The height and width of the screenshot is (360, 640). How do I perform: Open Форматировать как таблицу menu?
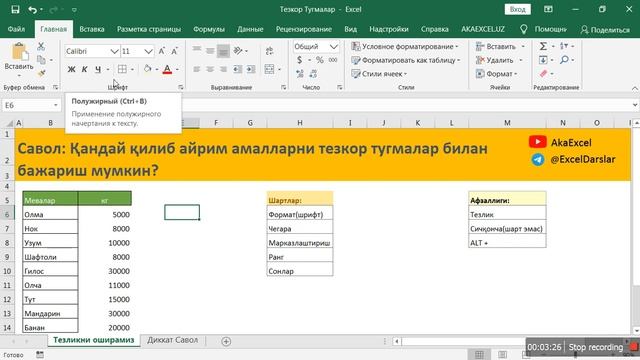pyautogui.click(x=406, y=60)
